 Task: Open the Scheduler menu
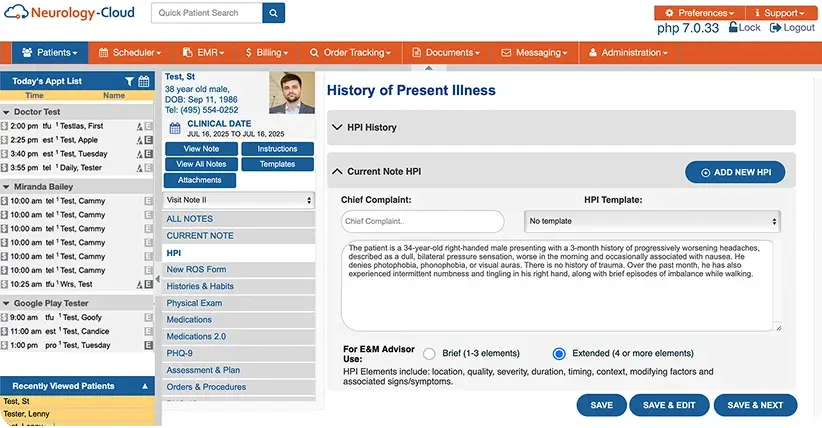129,52
